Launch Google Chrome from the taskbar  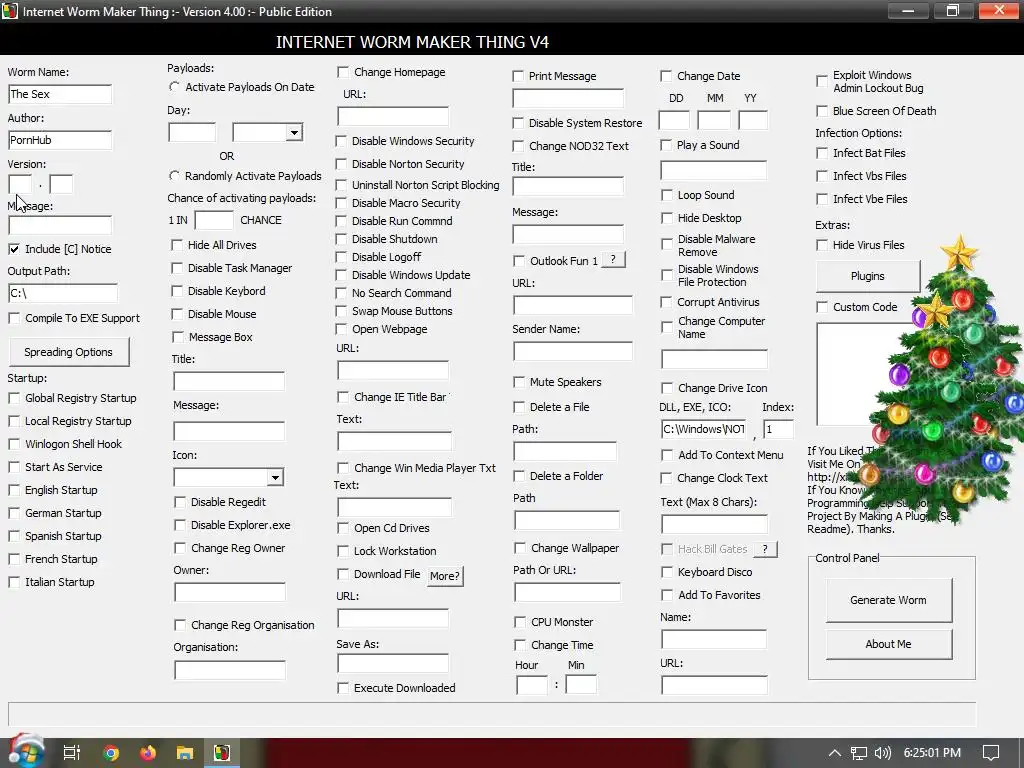(110, 753)
